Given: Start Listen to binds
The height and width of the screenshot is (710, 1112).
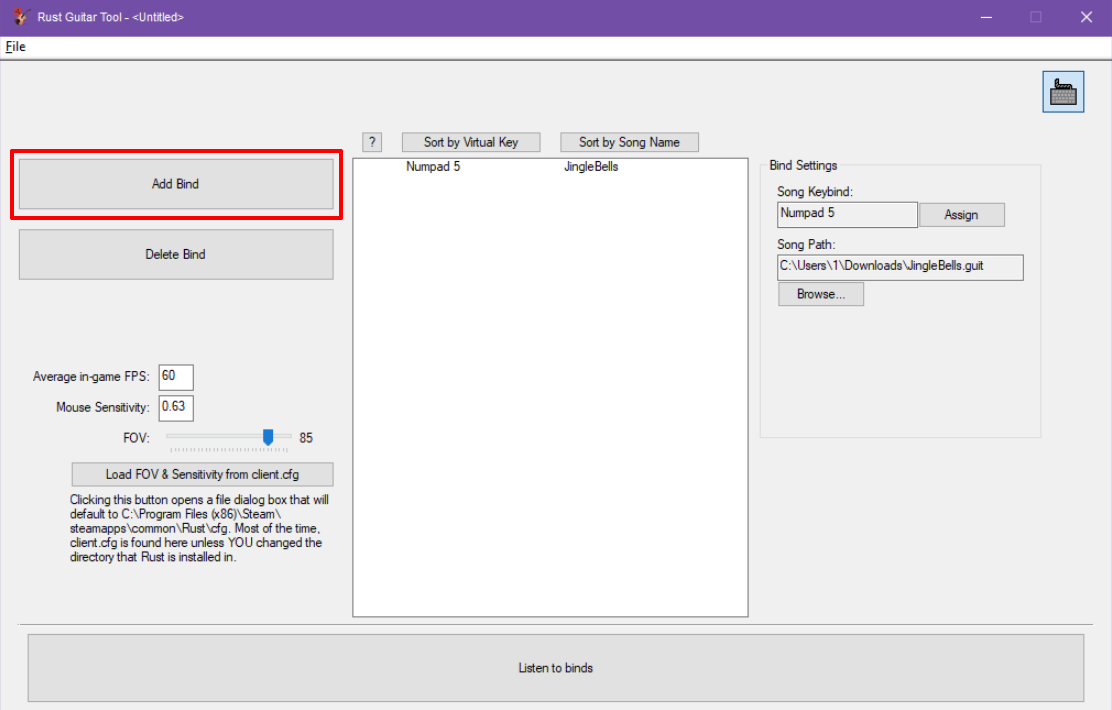Looking at the screenshot, I should 555,668.
